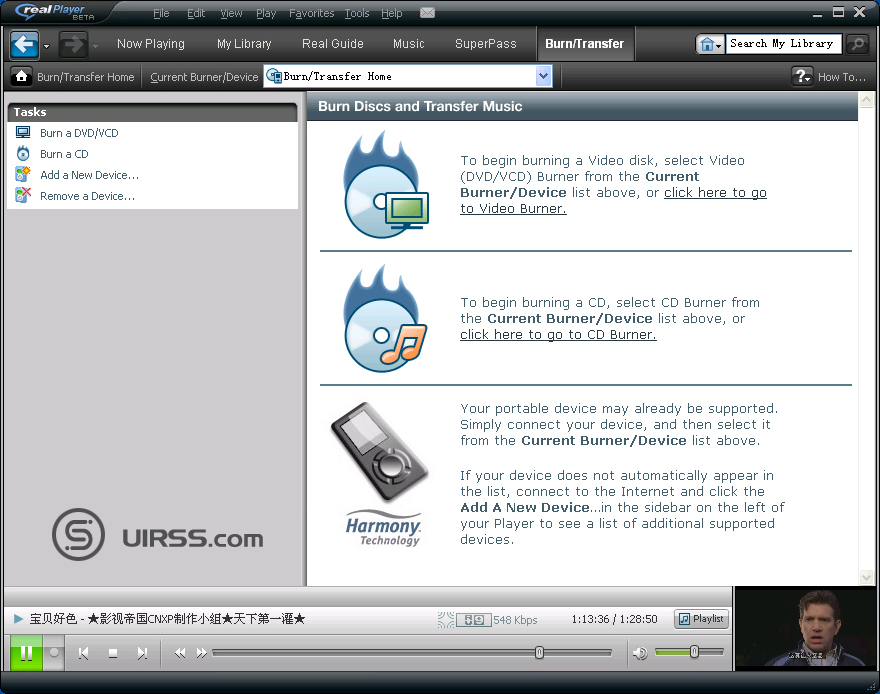
Task: Switch to the Now Playing tab
Action: coord(150,44)
